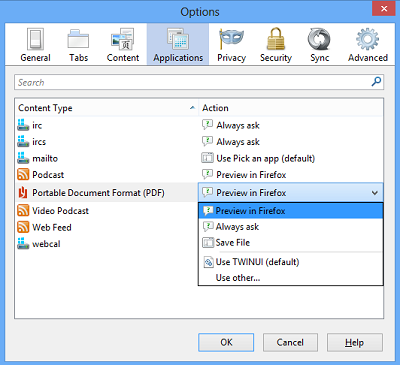This screenshot has width=400, height=365.
Task: Click the OK button
Action: tap(226, 342)
